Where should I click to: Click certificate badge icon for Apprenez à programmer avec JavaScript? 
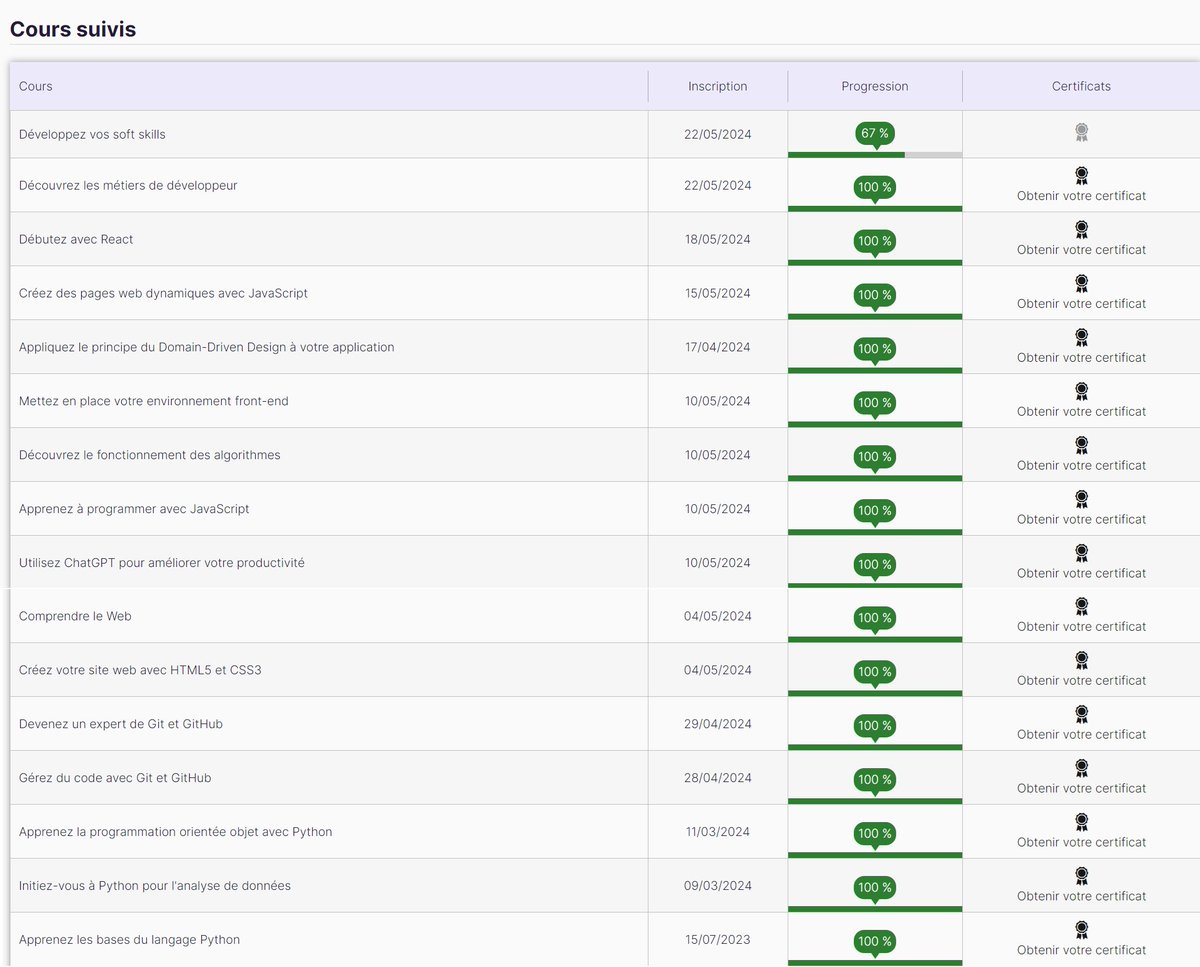pos(1081,500)
